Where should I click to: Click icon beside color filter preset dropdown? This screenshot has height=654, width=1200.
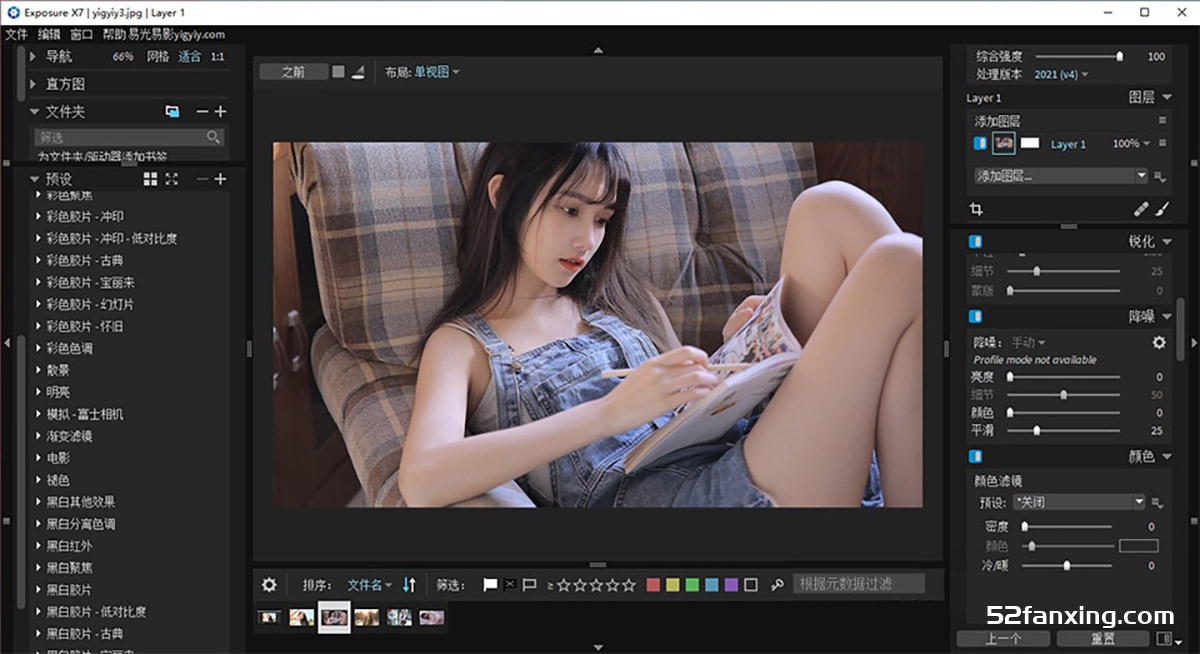1158,502
